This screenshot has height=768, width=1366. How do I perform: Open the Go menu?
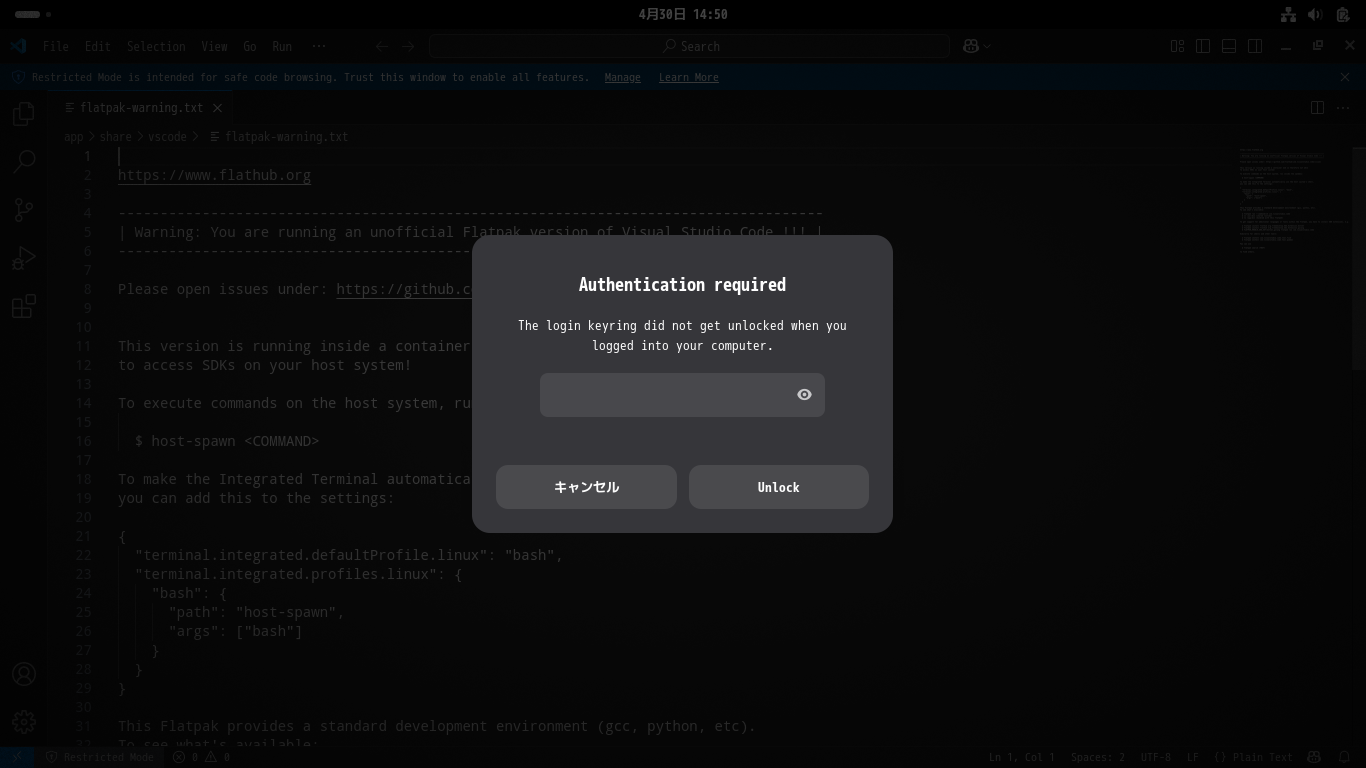250,46
